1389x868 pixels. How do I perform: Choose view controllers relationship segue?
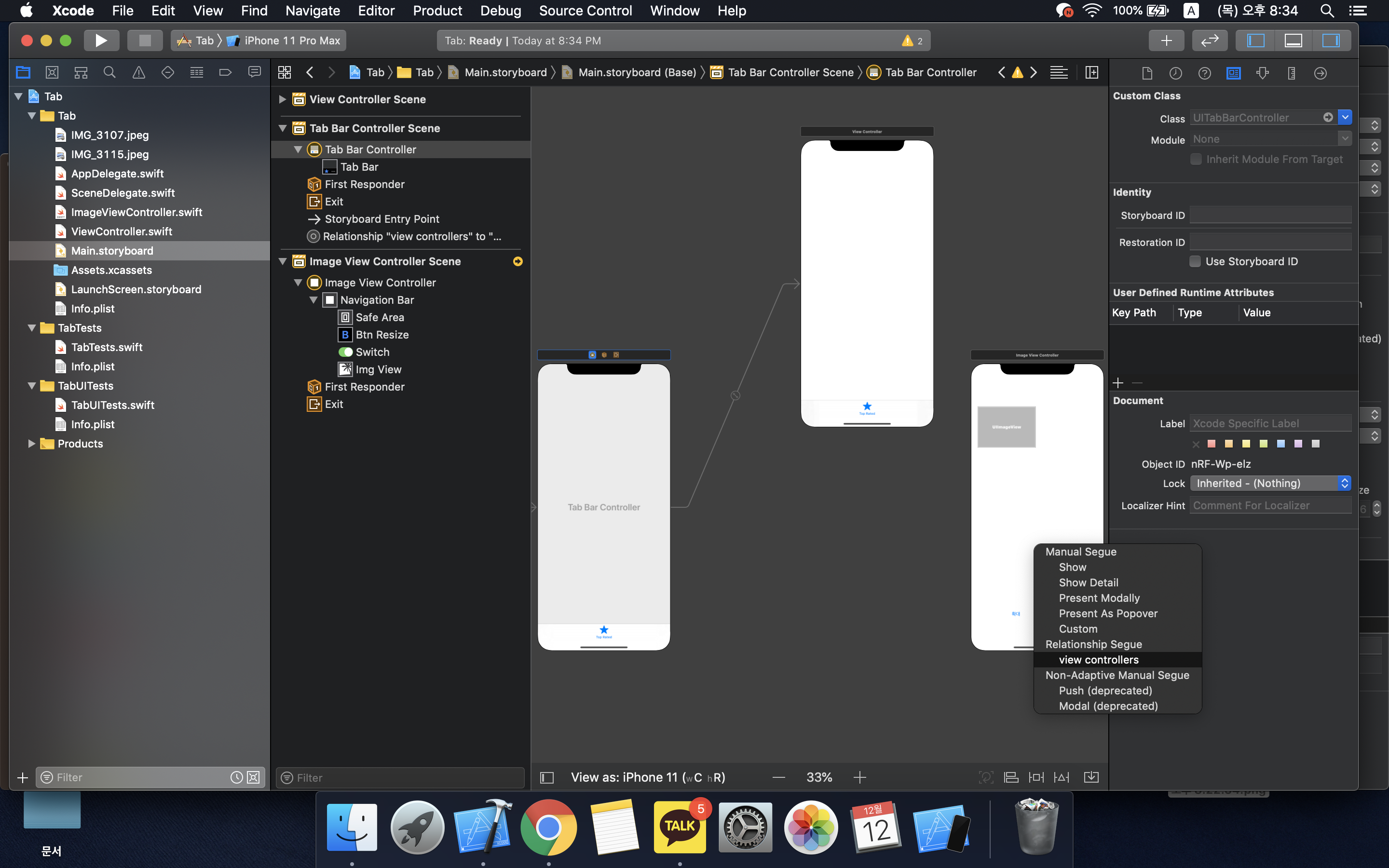tap(1098, 660)
